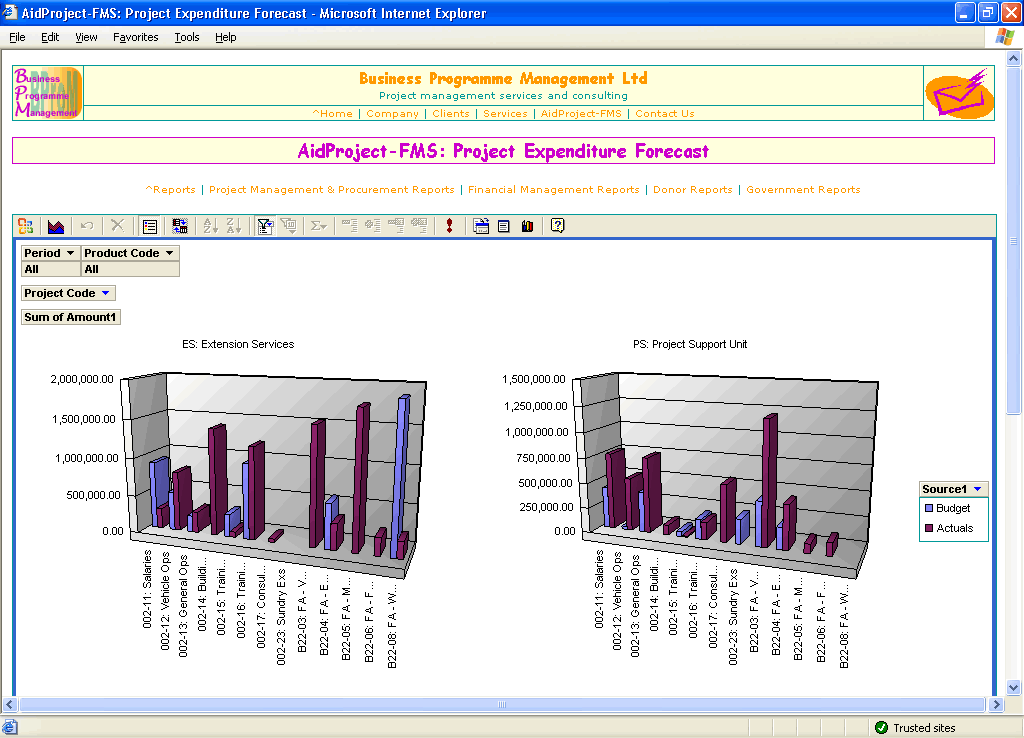The height and width of the screenshot is (738, 1024).
Task: Sort descending Z-A in chart toolbar
Action: pyautogui.click(x=234, y=226)
